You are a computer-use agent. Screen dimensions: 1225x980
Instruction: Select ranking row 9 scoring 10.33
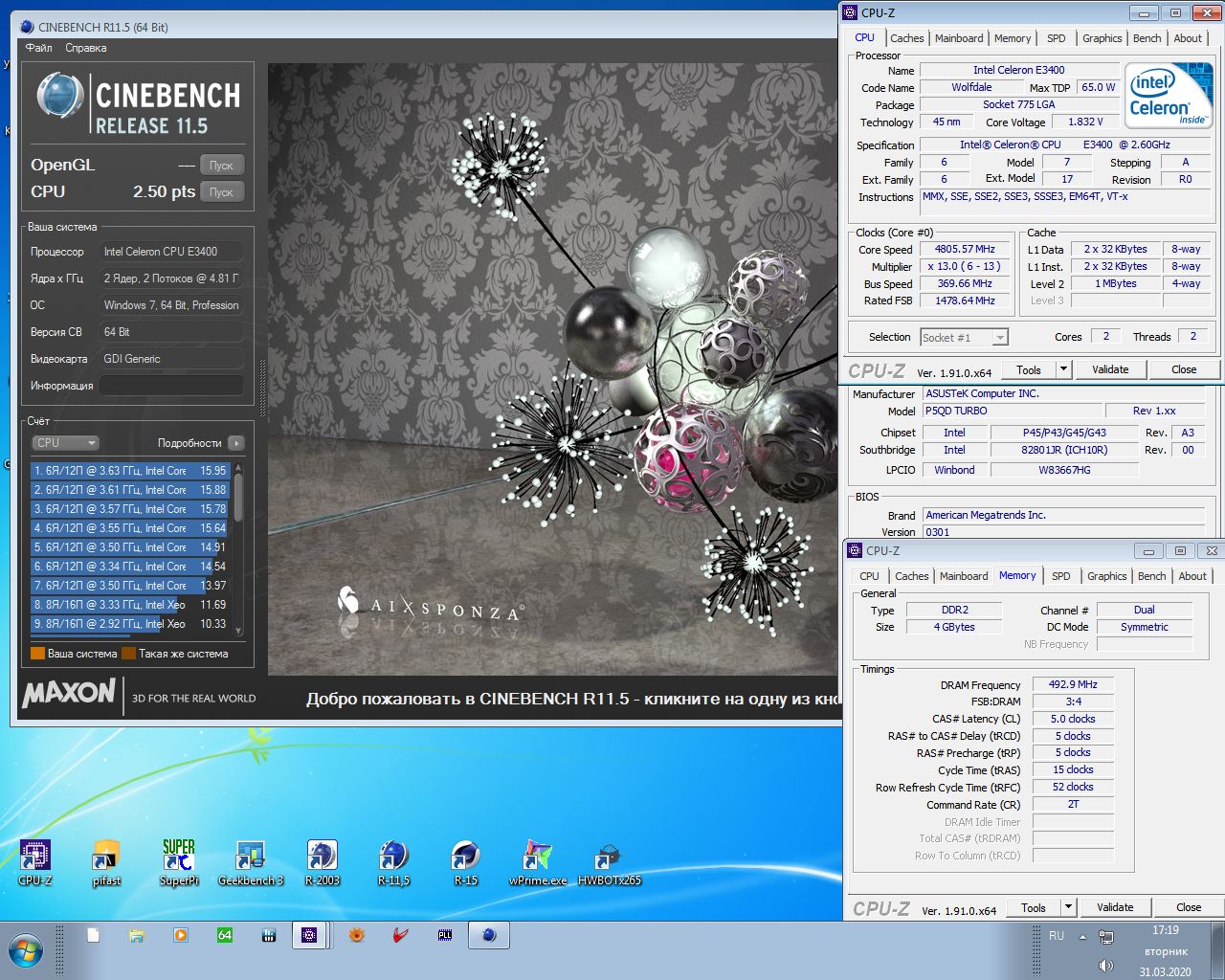point(130,624)
